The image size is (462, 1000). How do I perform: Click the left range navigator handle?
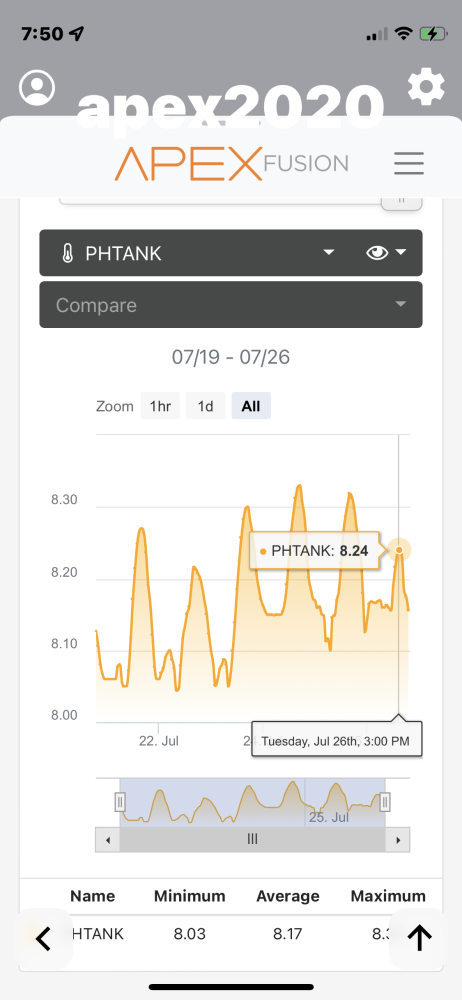(120, 802)
